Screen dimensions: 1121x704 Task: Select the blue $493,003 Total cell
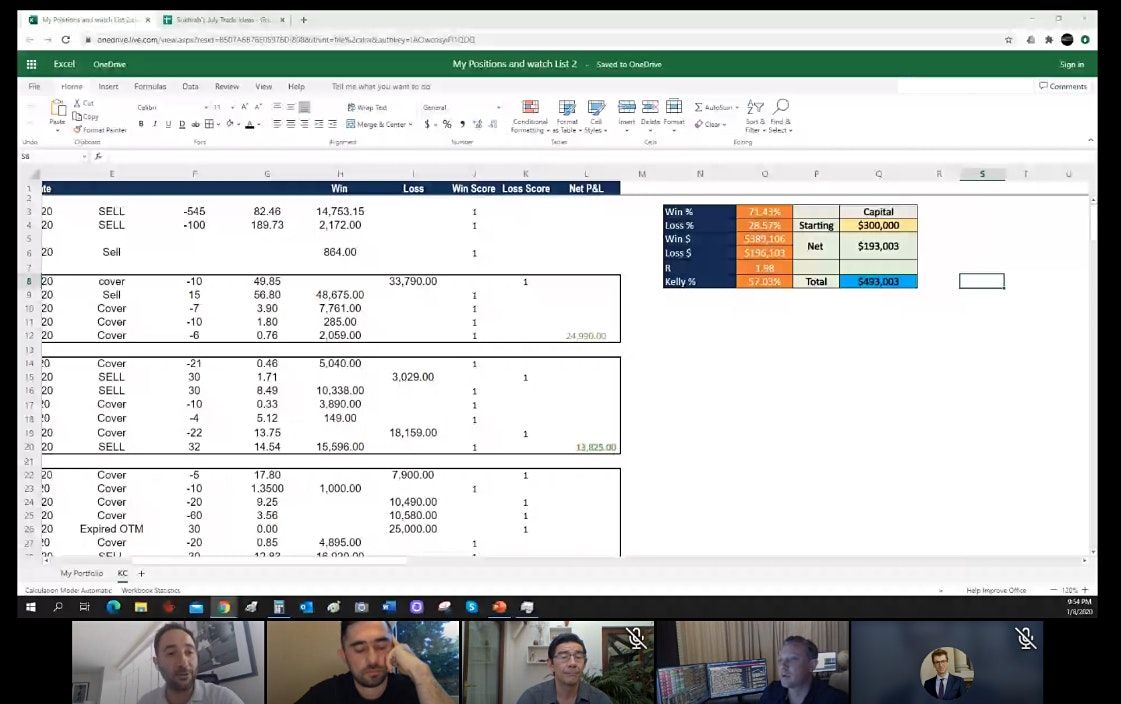[x=878, y=282]
